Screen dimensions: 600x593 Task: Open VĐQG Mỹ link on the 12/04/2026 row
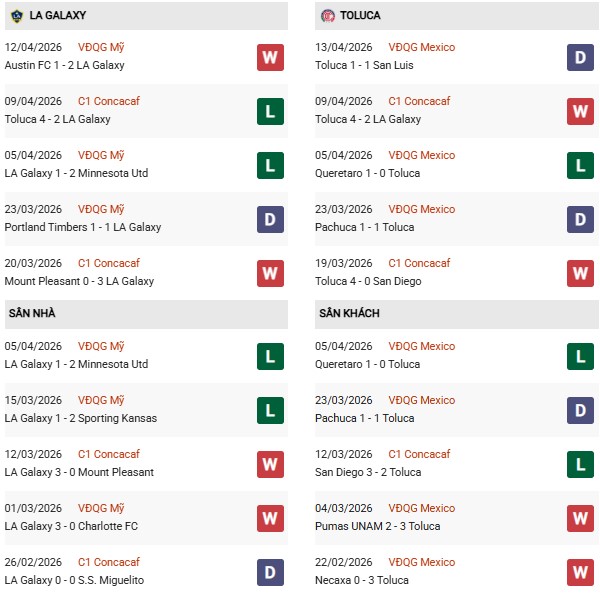pyautogui.click(x=102, y=47)
